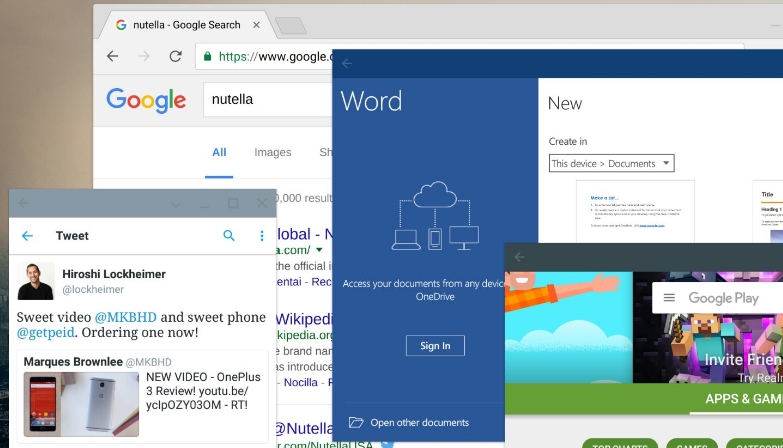Click the New heading in Word
The width and height of the screenshot is (783, 448).
click(565, 103)
